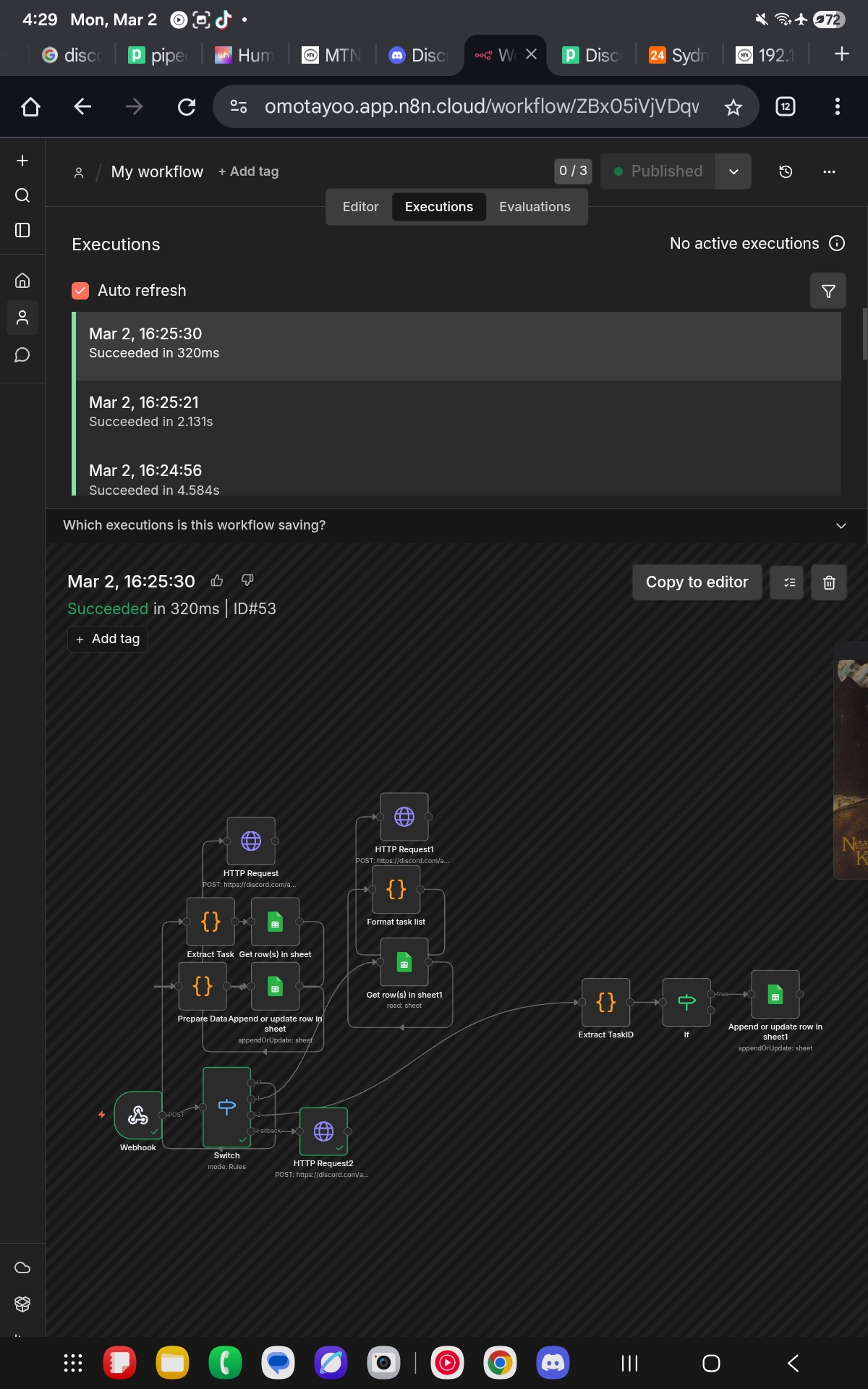
Task: Open the Published dropdown arrow
Action: point(733,171)
